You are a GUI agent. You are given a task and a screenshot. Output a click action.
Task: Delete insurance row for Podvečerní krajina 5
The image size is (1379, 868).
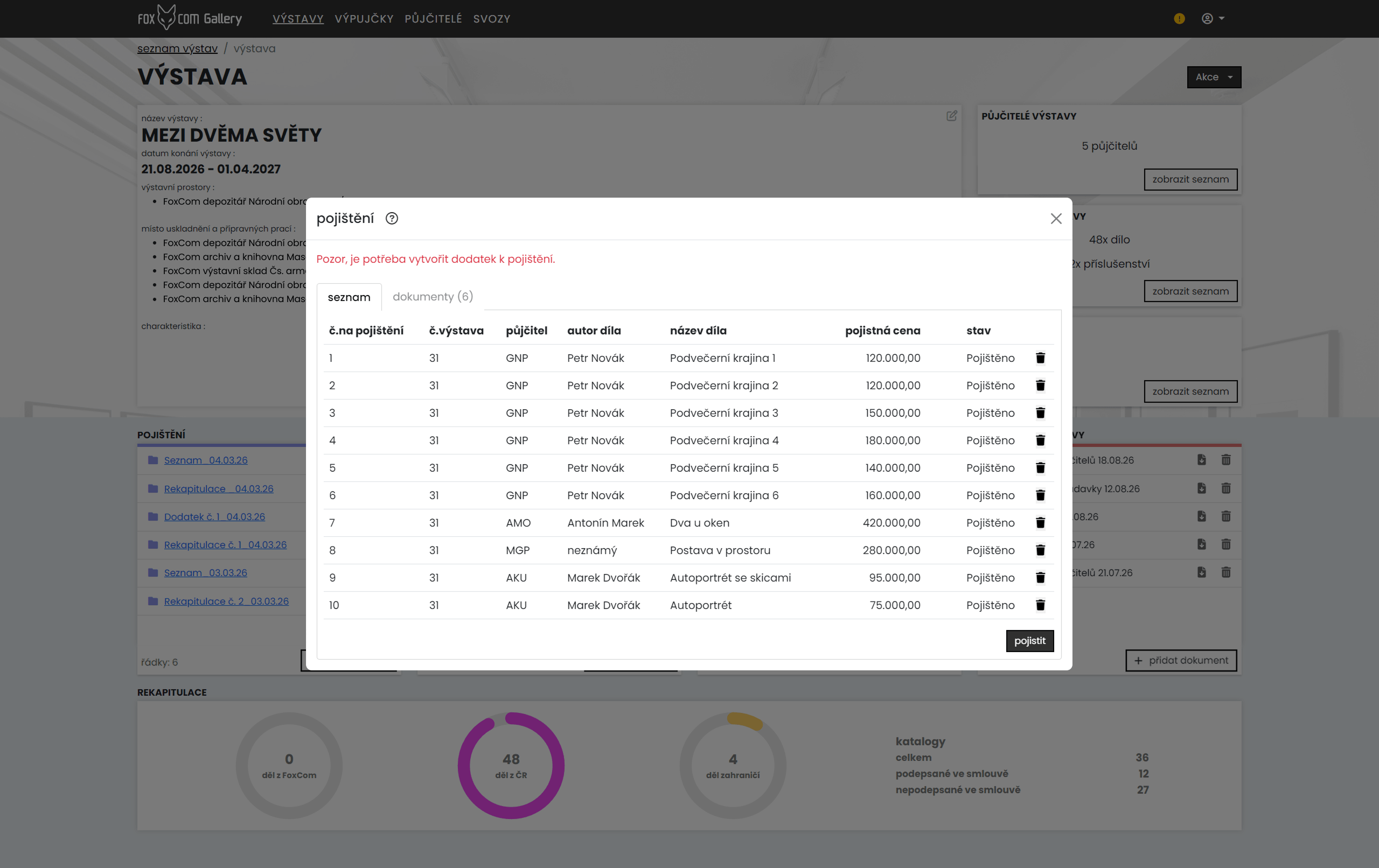click(1040, 468)
